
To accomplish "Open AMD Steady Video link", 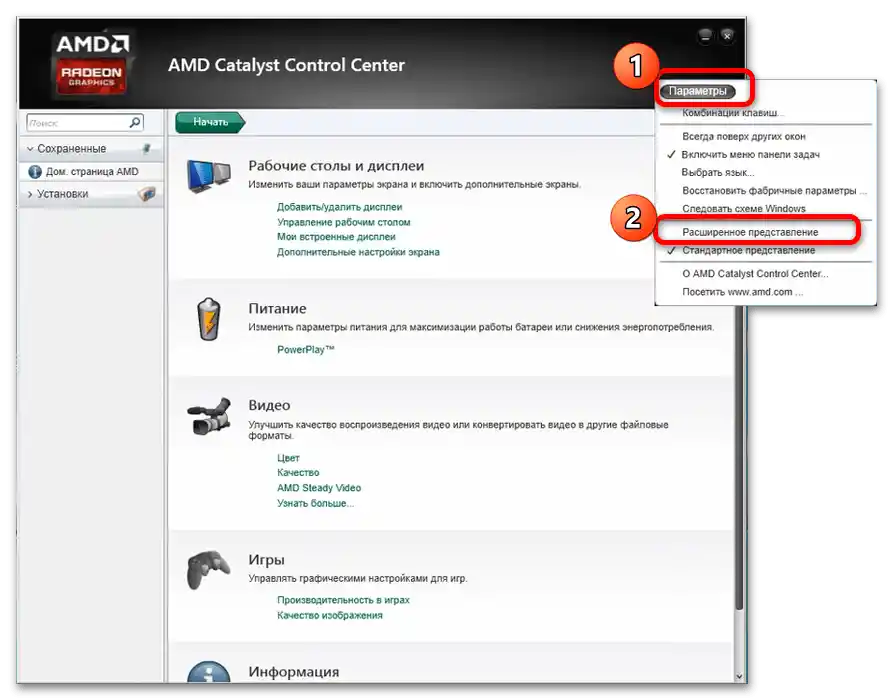I will pyautogui.click(x=319, y=488).
